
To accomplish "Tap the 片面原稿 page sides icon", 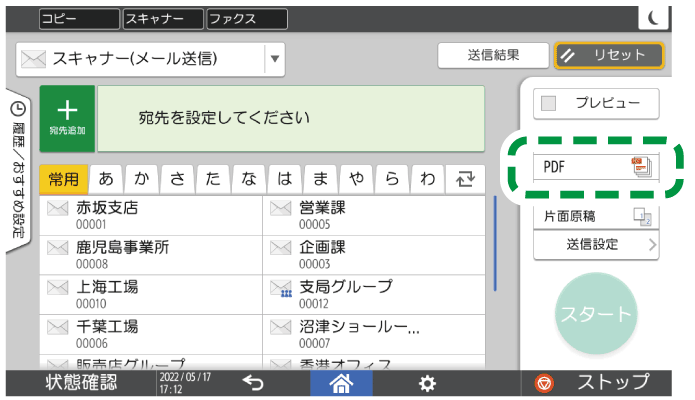I will coord(642,216).
